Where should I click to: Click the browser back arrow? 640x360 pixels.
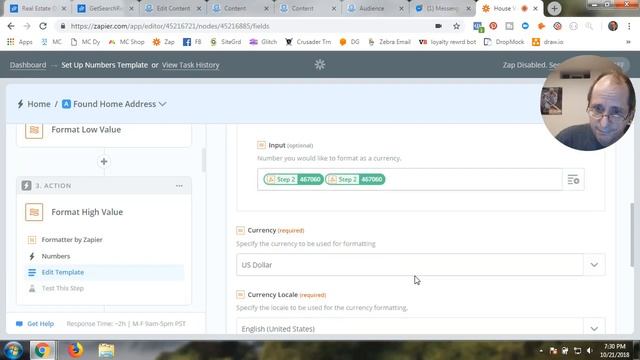pyautogui.click(x=11, y=26)
